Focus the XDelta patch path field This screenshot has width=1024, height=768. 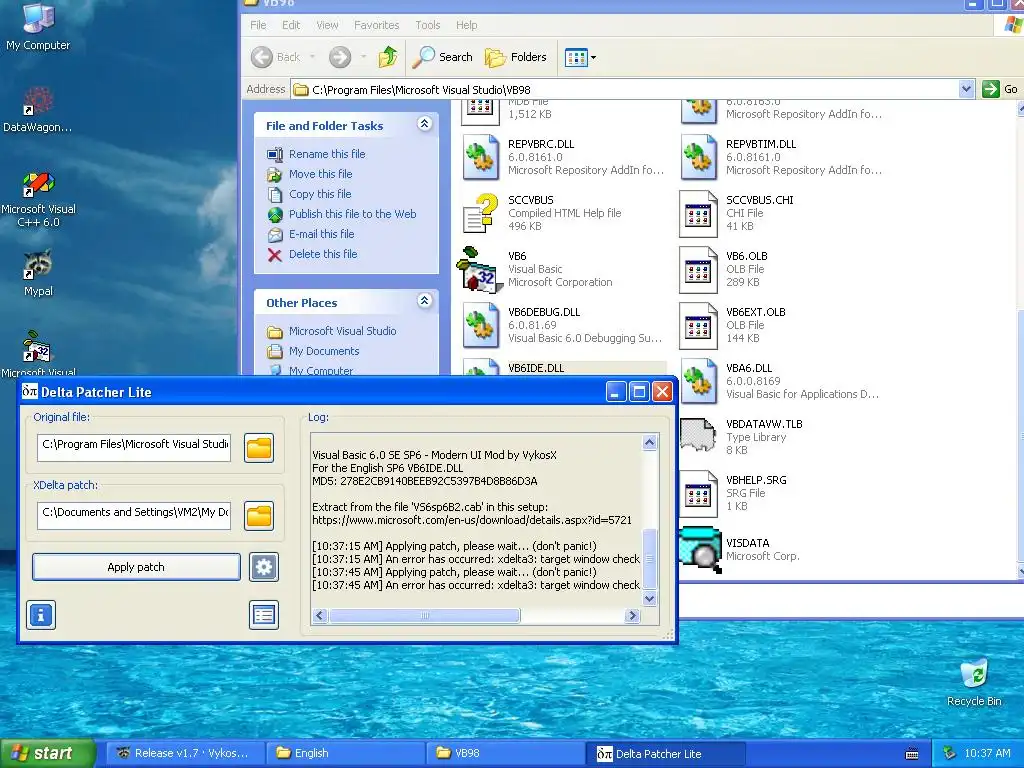coord(134,515)
